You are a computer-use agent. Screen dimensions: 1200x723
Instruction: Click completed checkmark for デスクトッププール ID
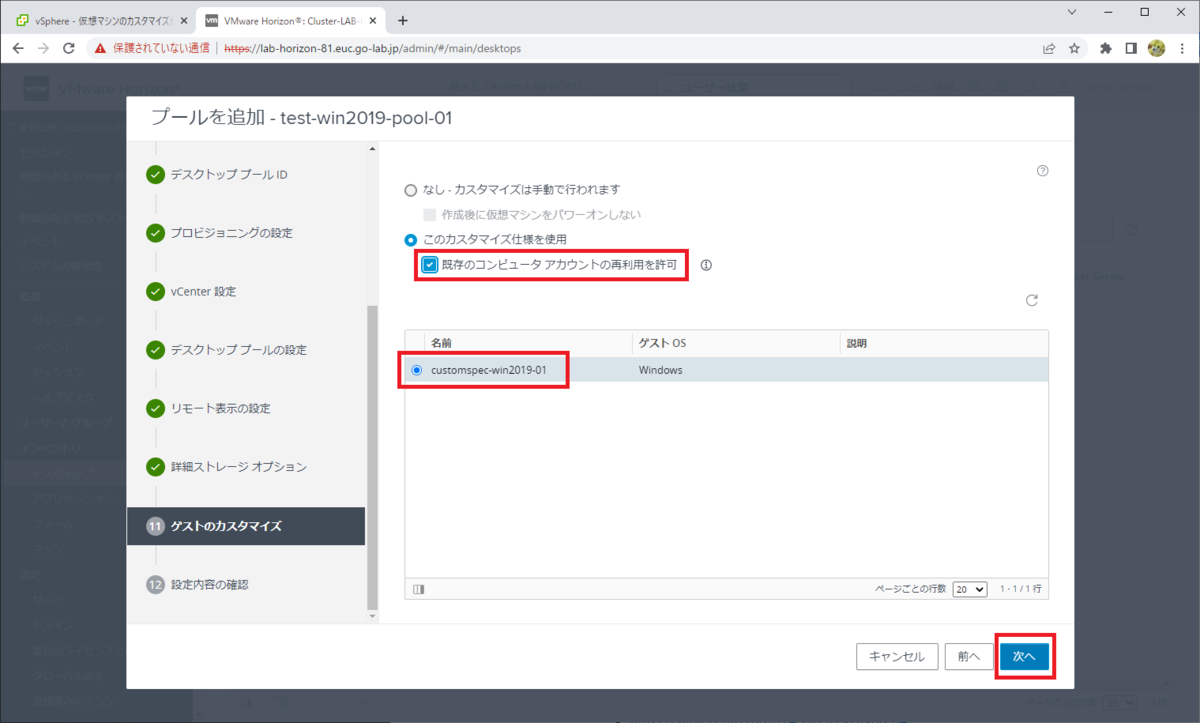tap(155, 174)
